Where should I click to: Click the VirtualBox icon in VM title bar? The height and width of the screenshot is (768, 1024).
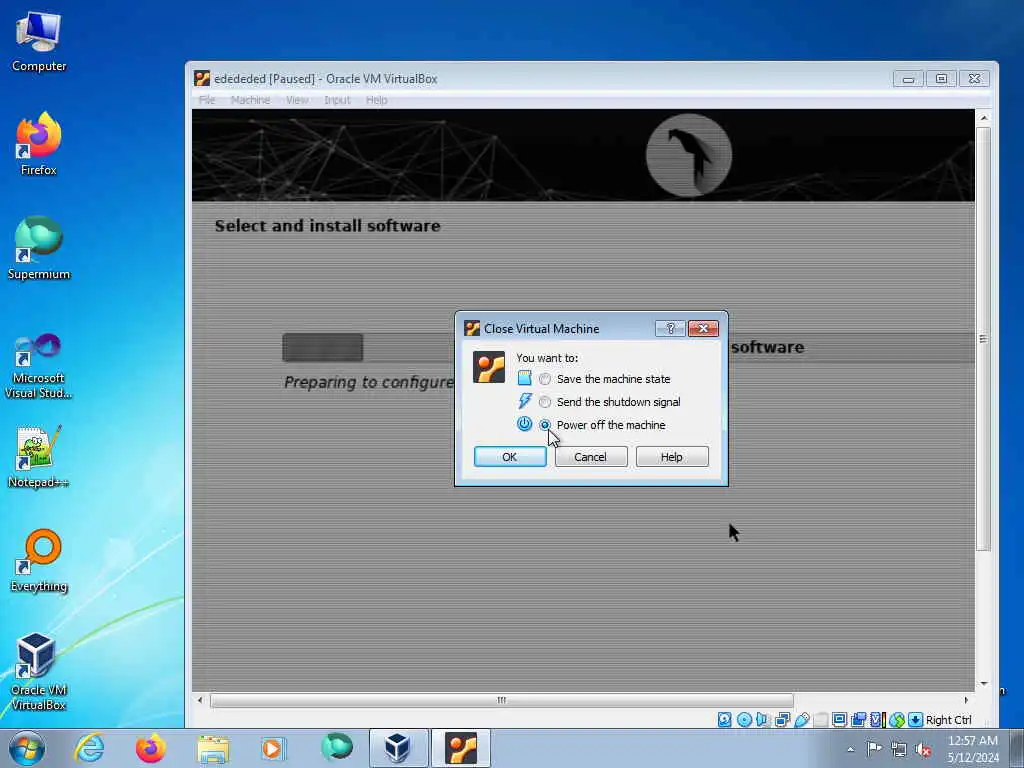tap(202, 78)
